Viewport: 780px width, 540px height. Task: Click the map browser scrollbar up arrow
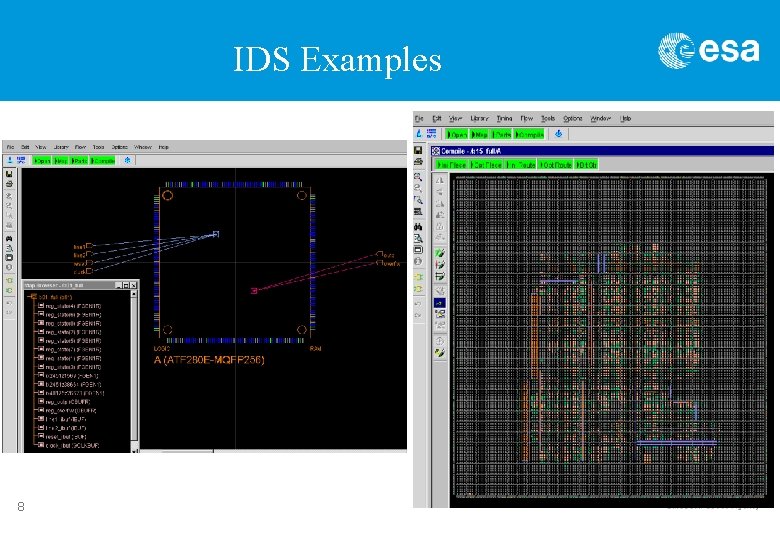click(x=134, y=294)
